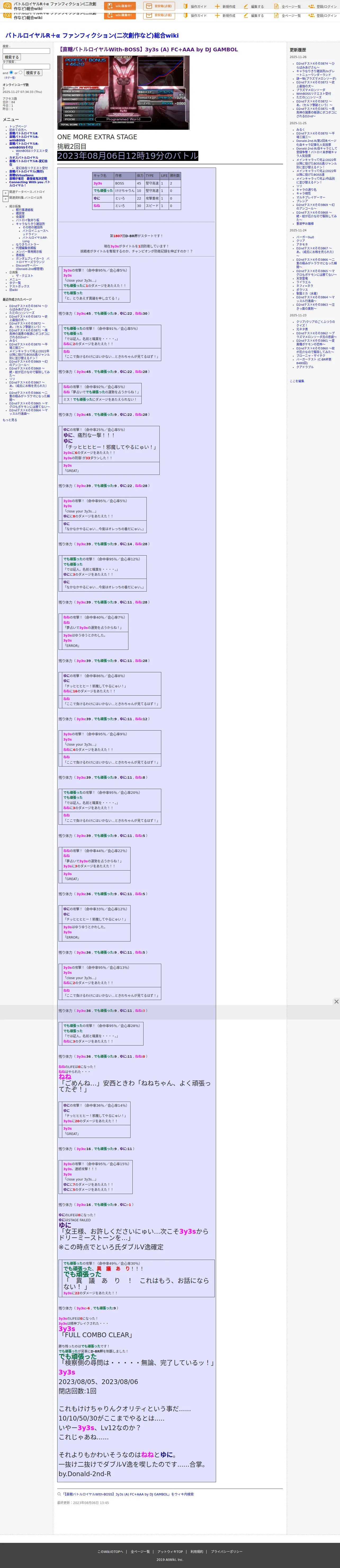Image resolution: width=340 pixels, height=1568 pixels.
Task: Open 変幻自在リクエスト受付 menu item
Action: pyautogui.click(x=32, y=168)
